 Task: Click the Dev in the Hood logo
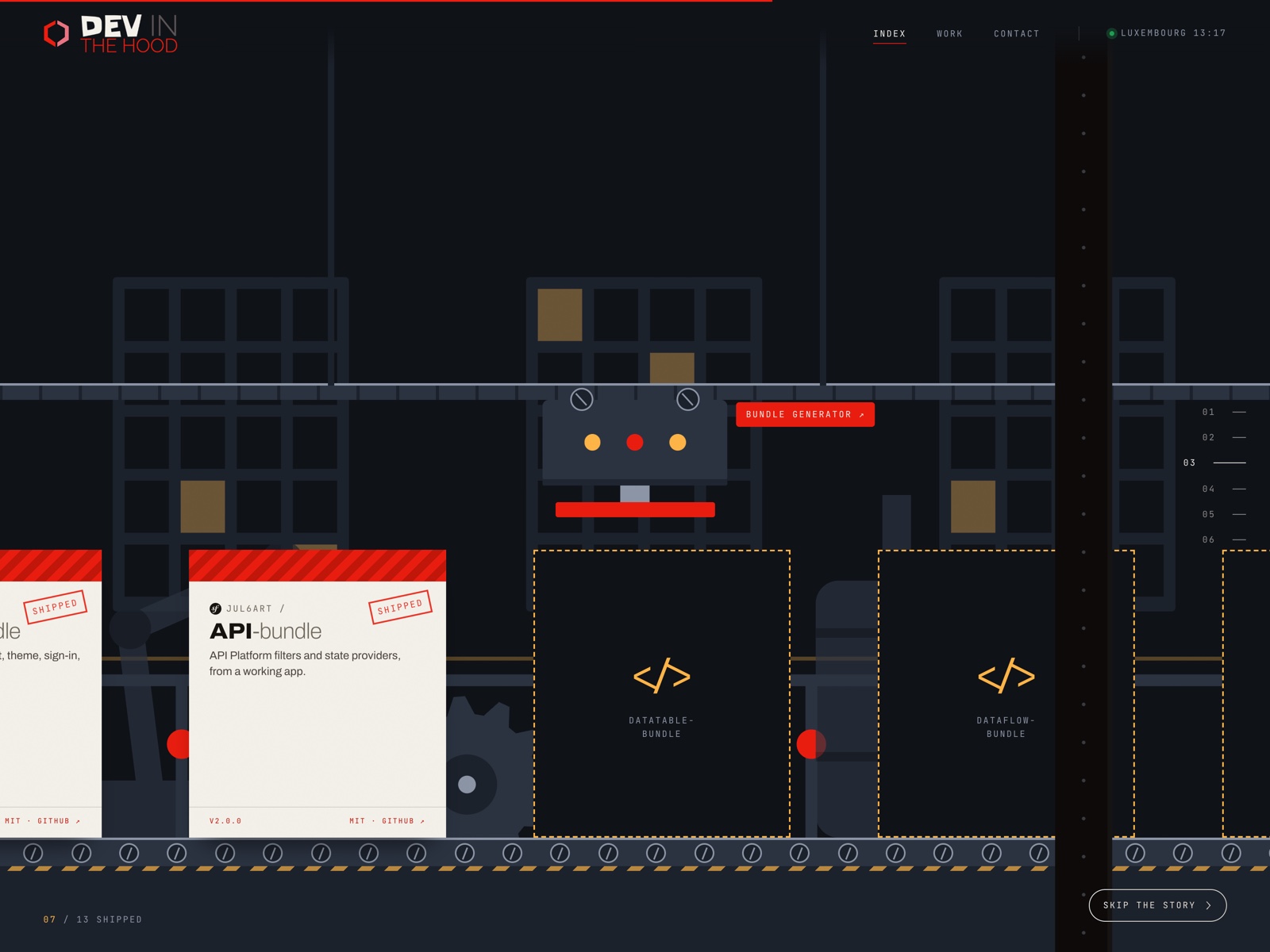tap(110, 34)
